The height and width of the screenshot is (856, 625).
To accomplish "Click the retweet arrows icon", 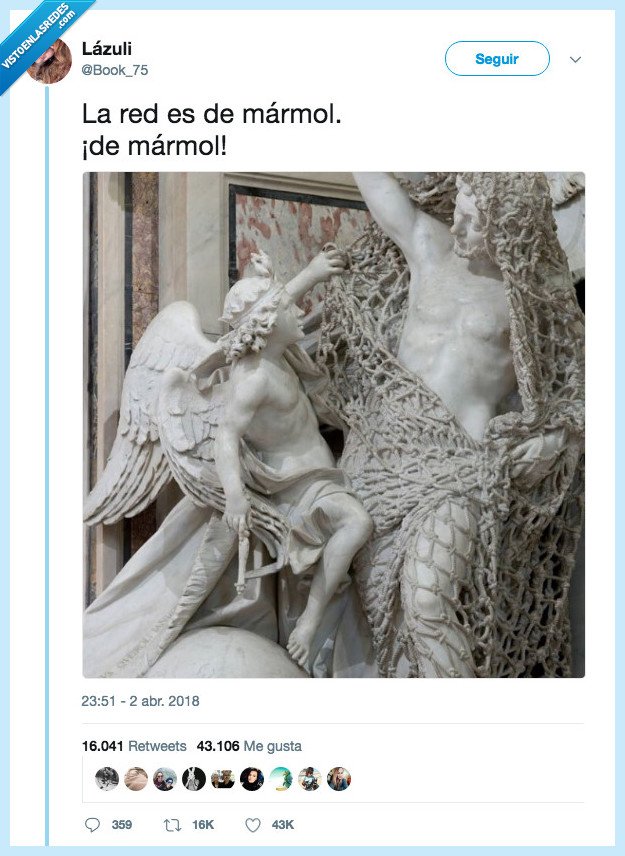I will 172,825.
